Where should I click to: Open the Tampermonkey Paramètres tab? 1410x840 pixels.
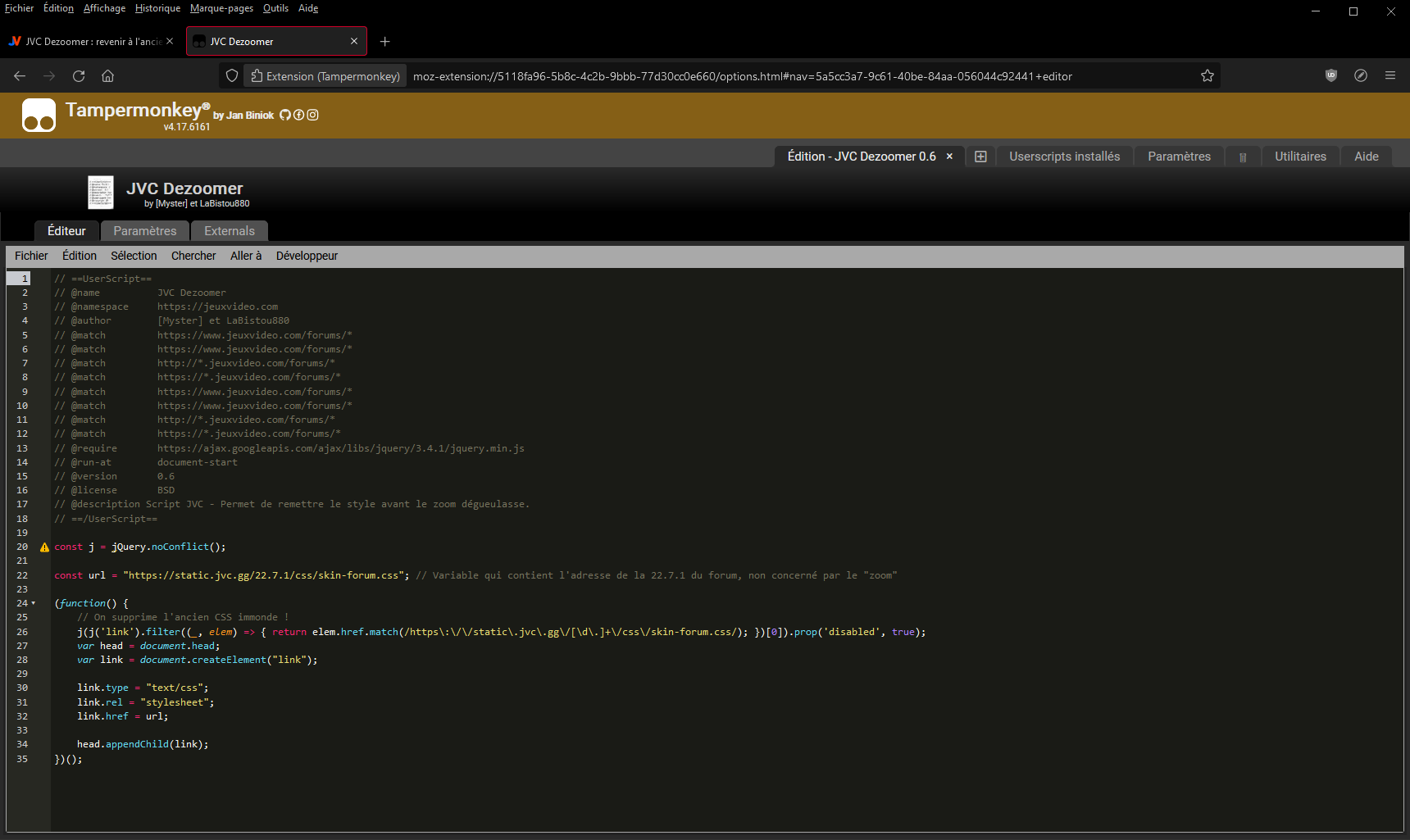(x=1179, y=157)
